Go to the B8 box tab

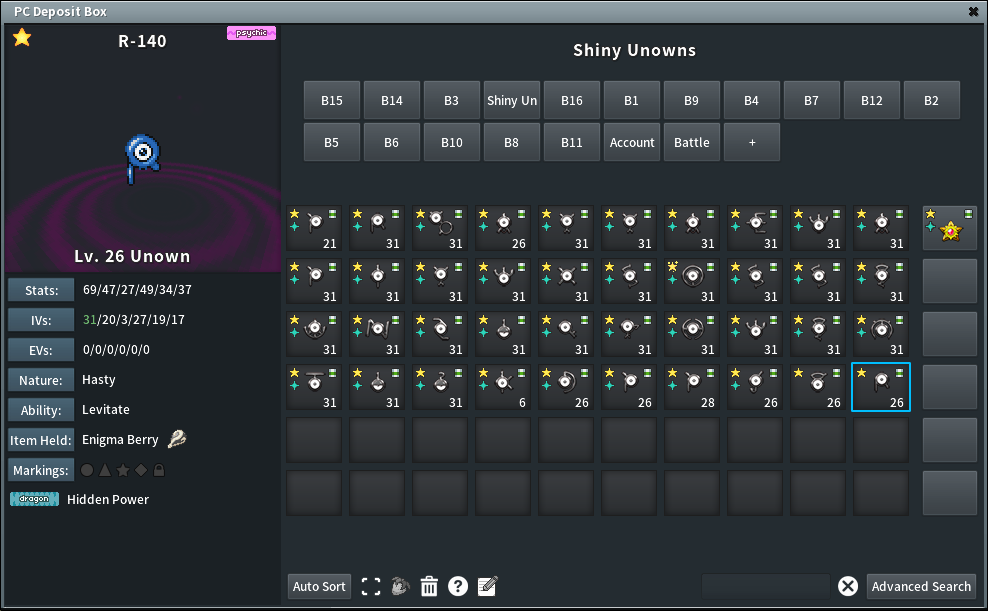click(x=512, y=142)
